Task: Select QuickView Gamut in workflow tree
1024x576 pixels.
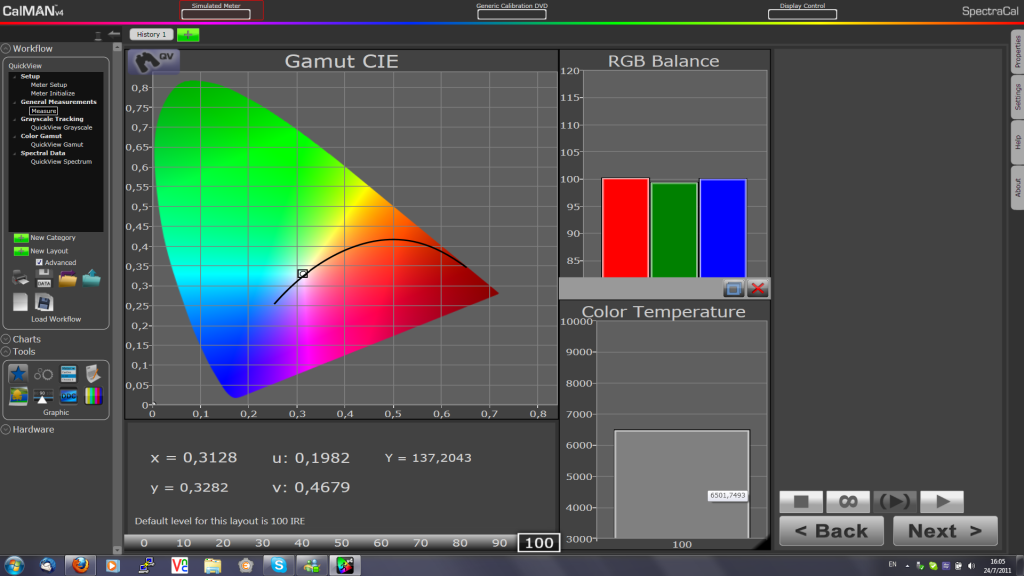Action: click(x=57, y=144)
